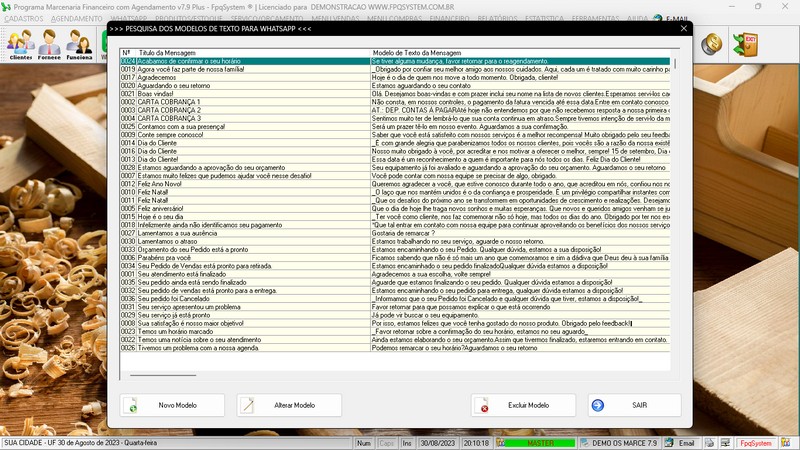
Task: Select row 0027 Lamentamos a sua ausência
Action: point(395,233)
